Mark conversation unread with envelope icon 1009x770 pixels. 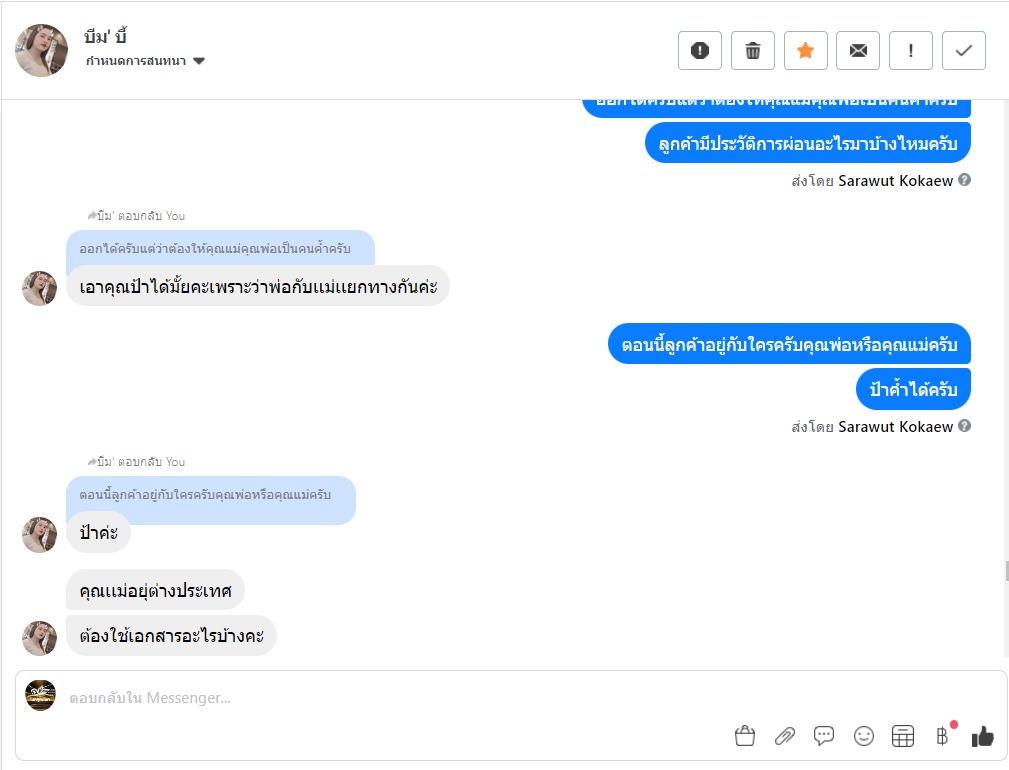click(x=858, y=51)
